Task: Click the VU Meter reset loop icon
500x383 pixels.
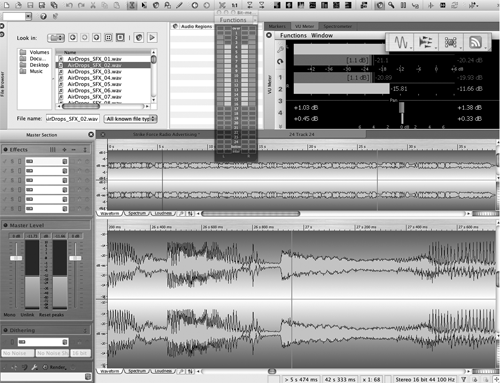Action: pyautogui.click(x=280, y=61)
